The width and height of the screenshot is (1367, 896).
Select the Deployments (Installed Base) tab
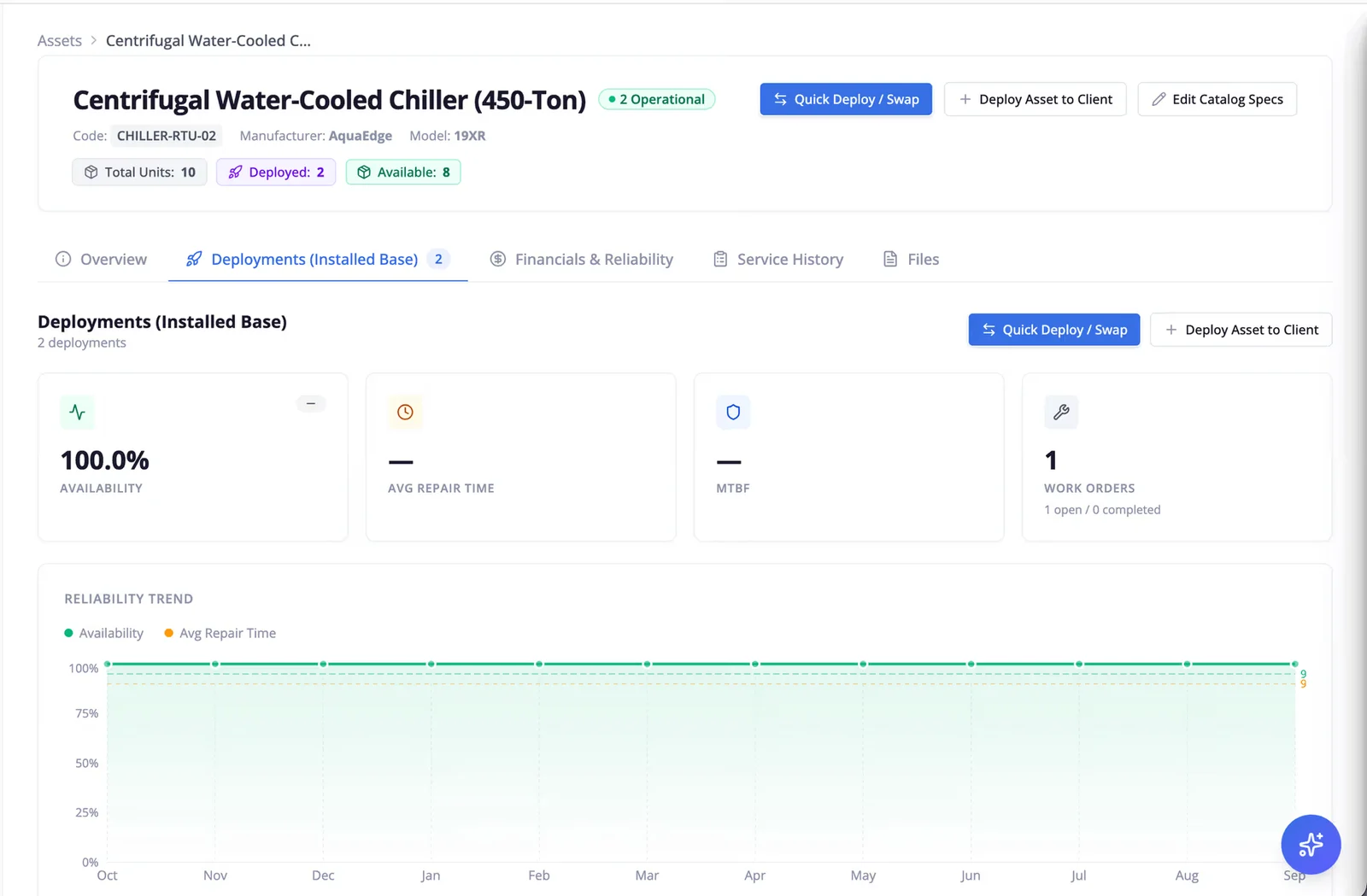(x=318, y=259)
